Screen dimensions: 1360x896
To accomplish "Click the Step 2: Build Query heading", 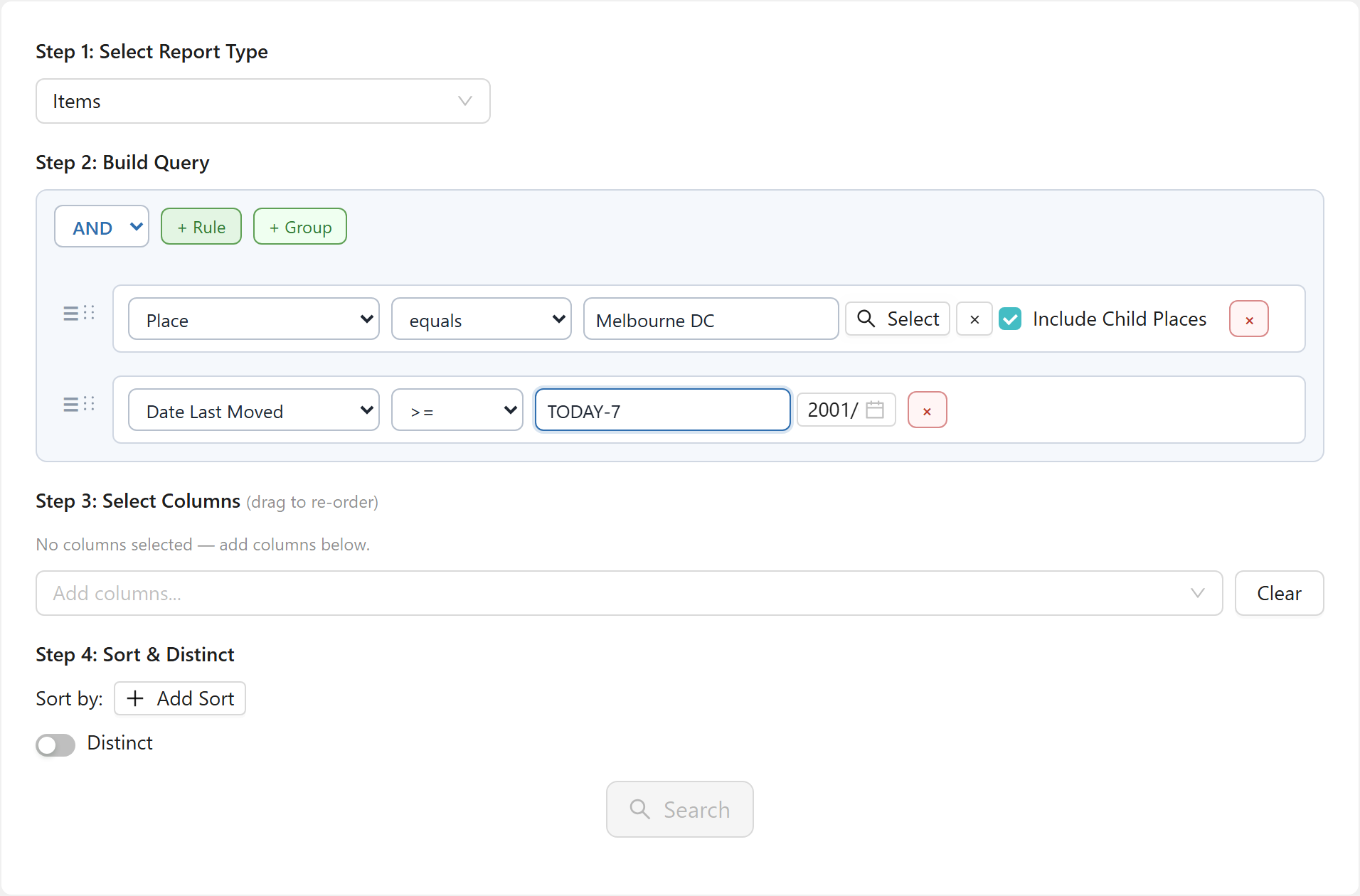I will click(x=122, y=163).
